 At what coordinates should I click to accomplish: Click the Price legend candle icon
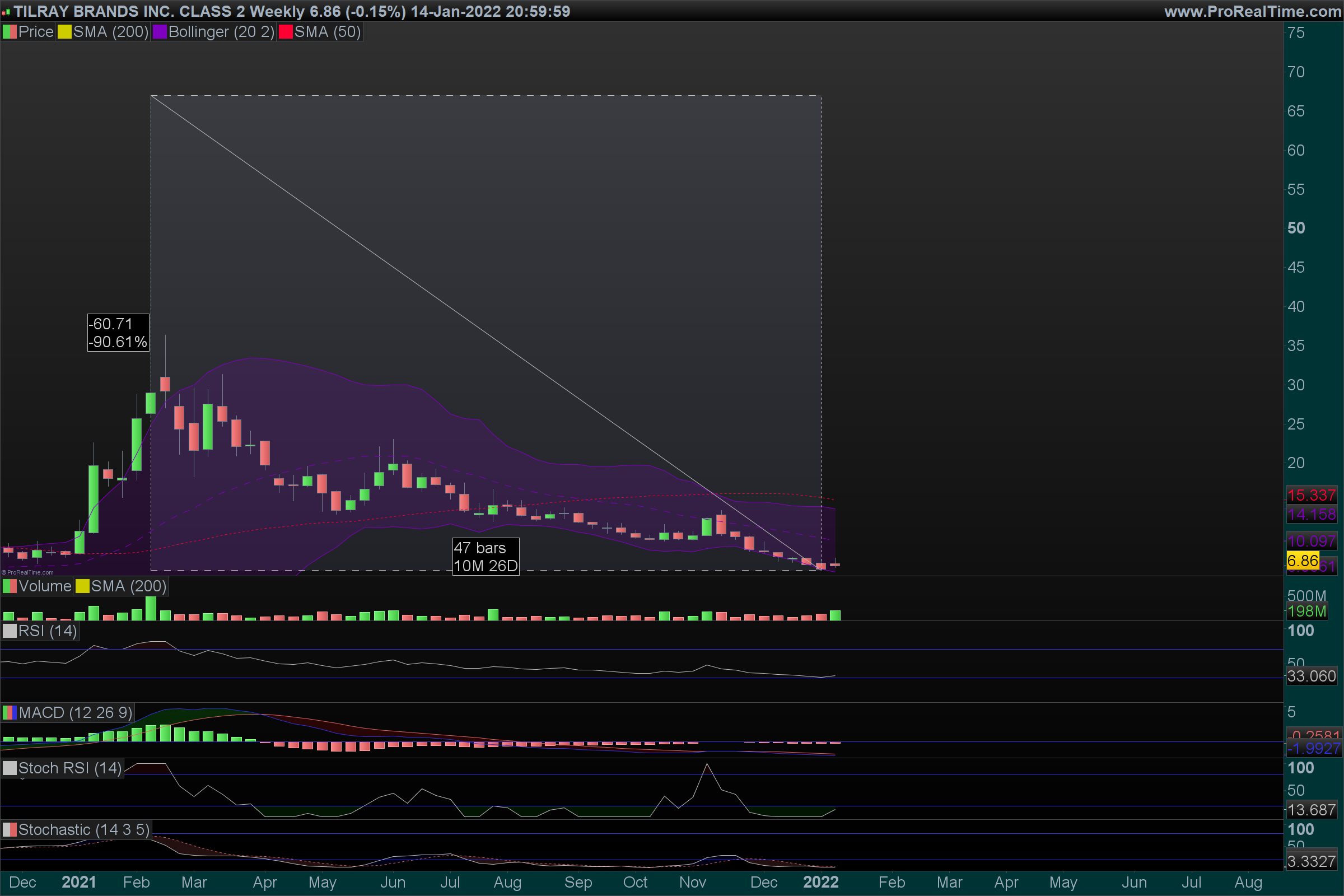tap(10, 32)
